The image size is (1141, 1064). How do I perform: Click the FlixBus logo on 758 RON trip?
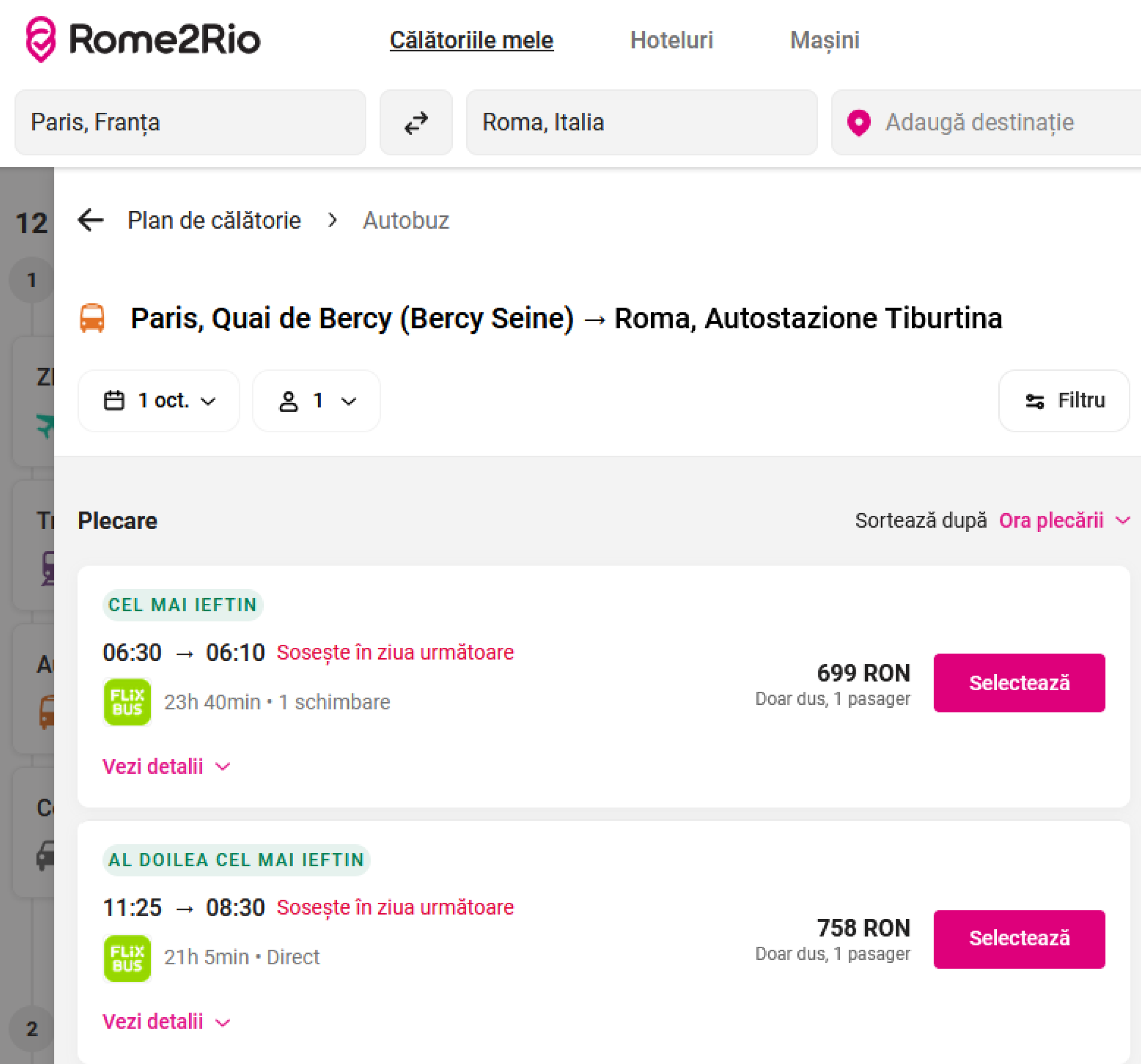(x=128, y=958)
